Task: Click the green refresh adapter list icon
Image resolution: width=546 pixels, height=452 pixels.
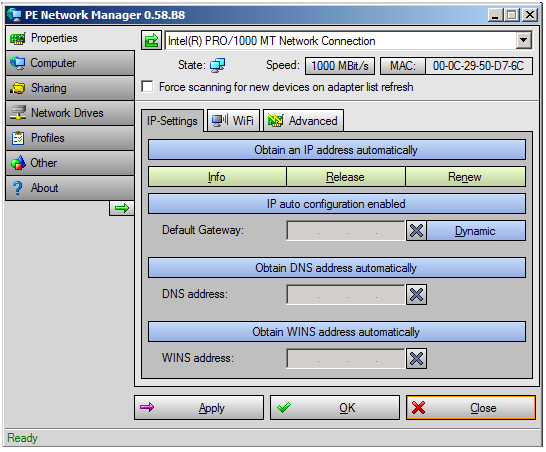Action: pyautogui.click(x=151, y=40)
